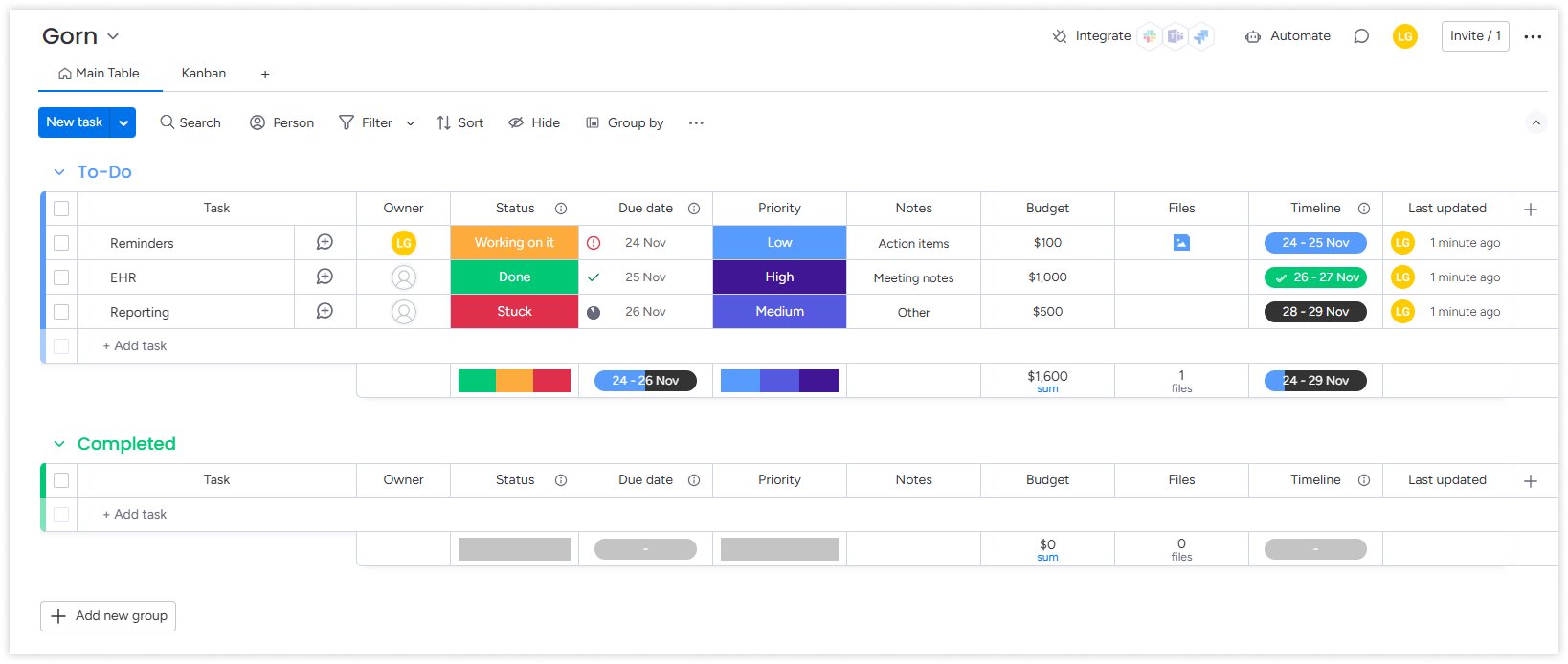Check the Reporting task checkbox
1568x664 pixels.
pyautogui.click(x=61, y=312)
